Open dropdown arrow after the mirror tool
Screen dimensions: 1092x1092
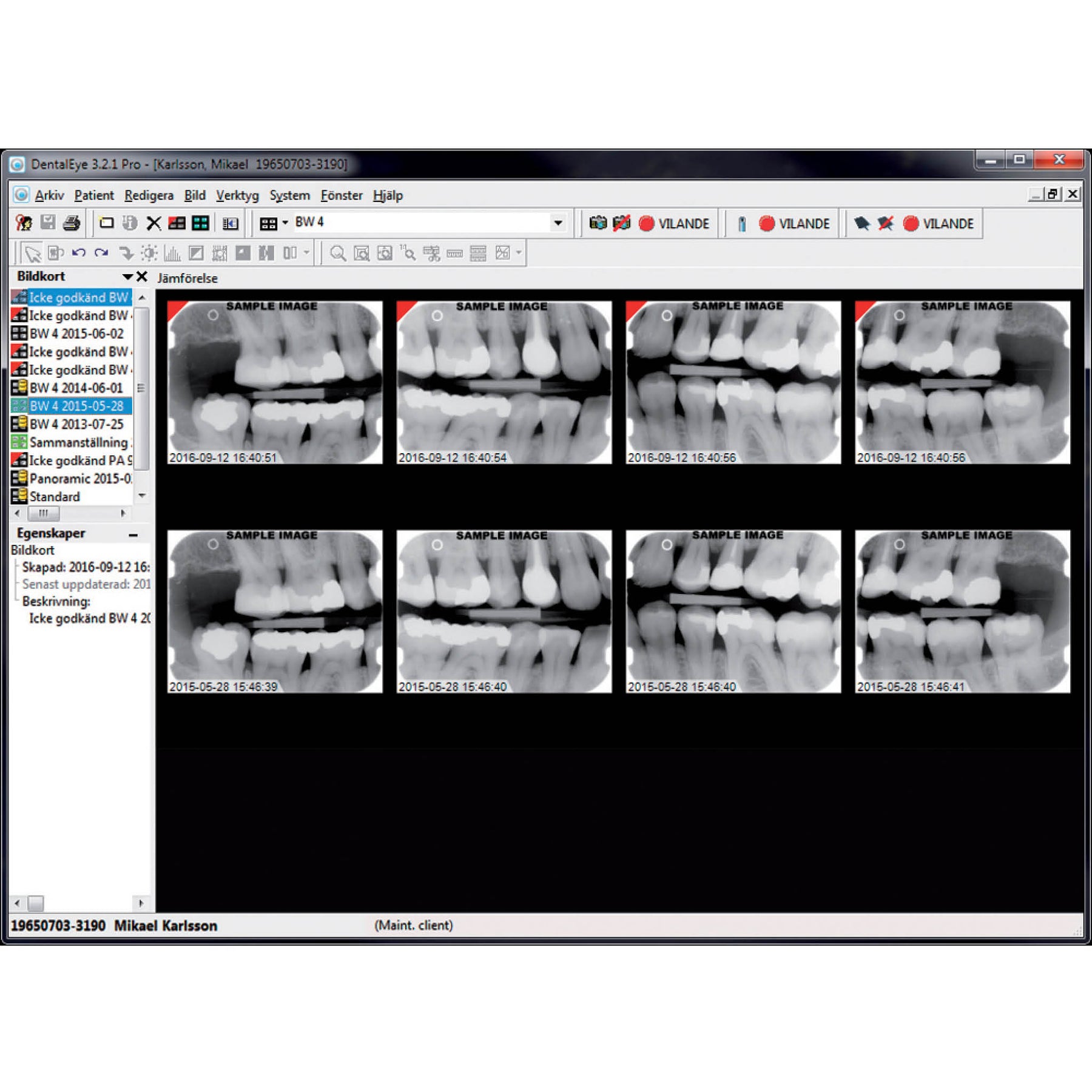pos(306,252)
